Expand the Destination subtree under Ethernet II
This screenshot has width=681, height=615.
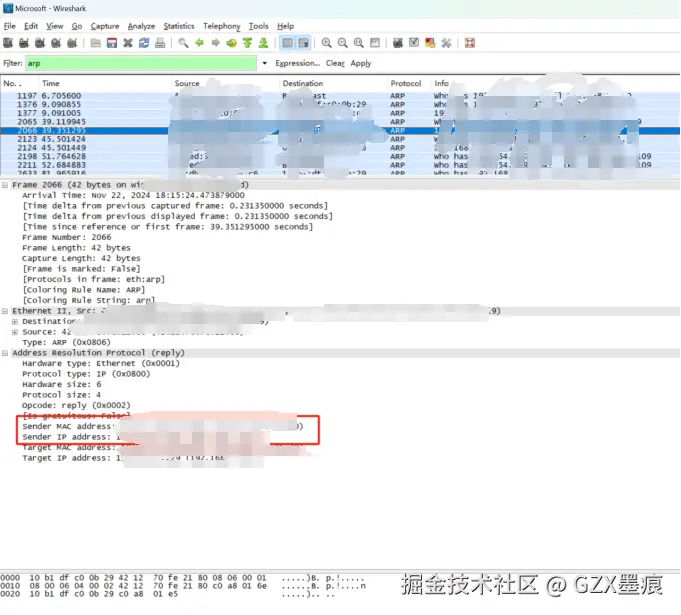(x=15, y=321)
